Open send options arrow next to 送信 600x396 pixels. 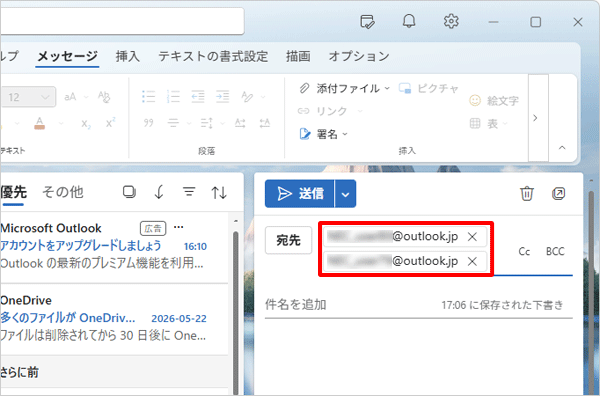pyautogui.click(x=345, y=194)
